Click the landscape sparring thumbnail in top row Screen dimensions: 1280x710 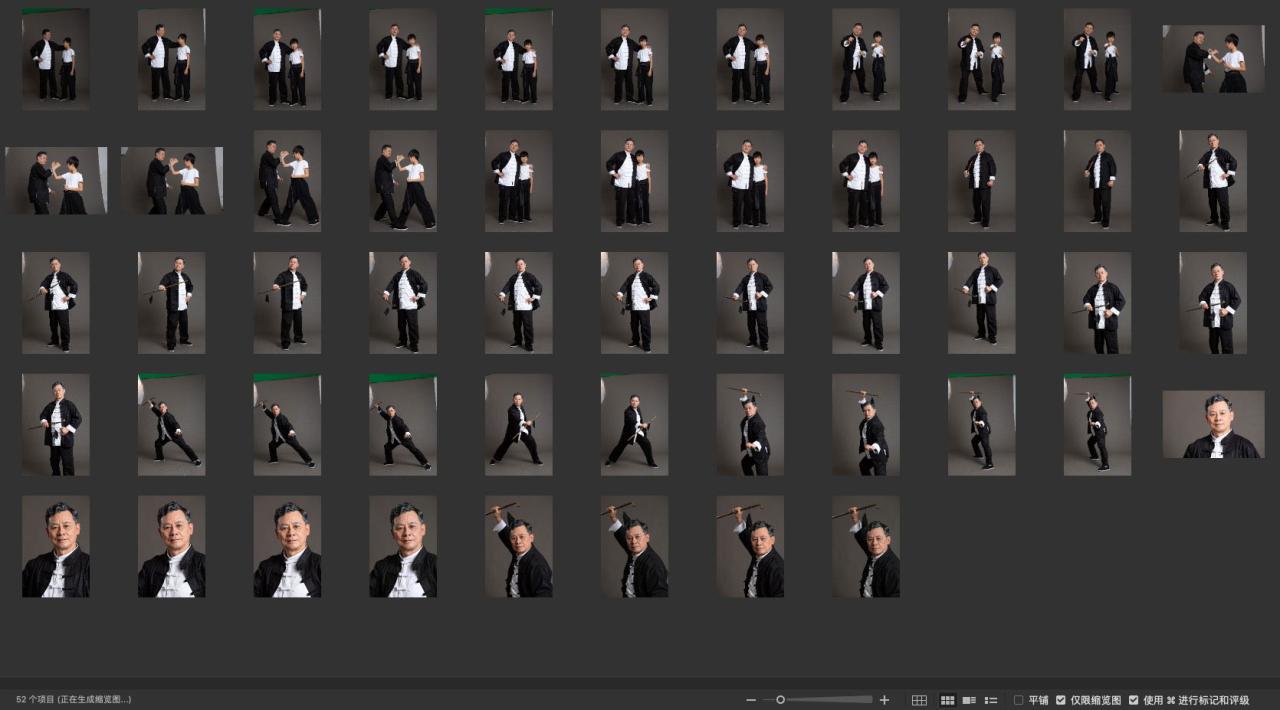pyautogui.click(x=1213, y=59)
